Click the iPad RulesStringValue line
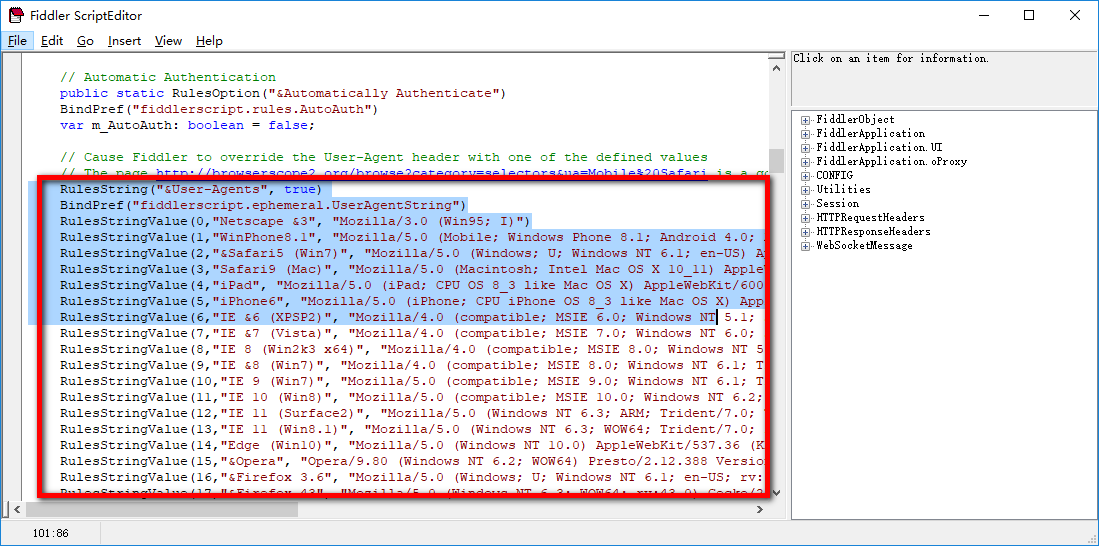Viewport: 1099px width, 546px height. click(412, 285)
